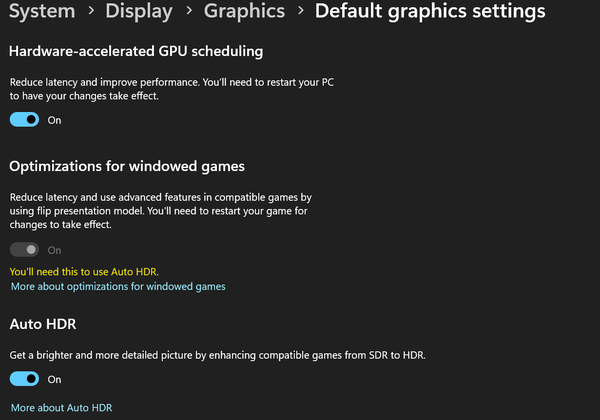Image resolution: width=600 pixels, height=420 pixels.
Task: Select the Hardware-accelerated GPU scheduling heading
Action: (136, 51)
